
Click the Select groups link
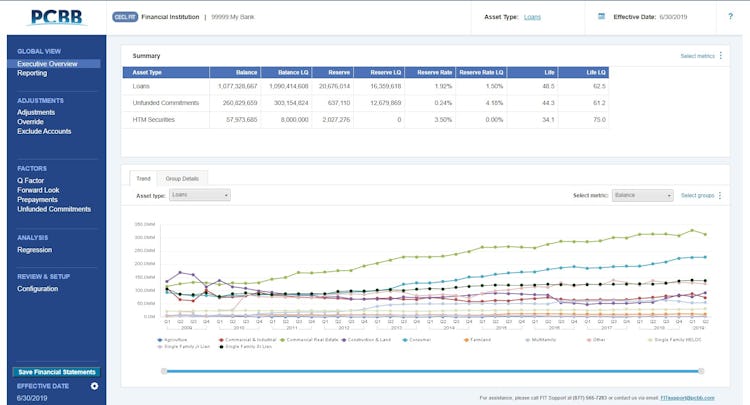697,195
